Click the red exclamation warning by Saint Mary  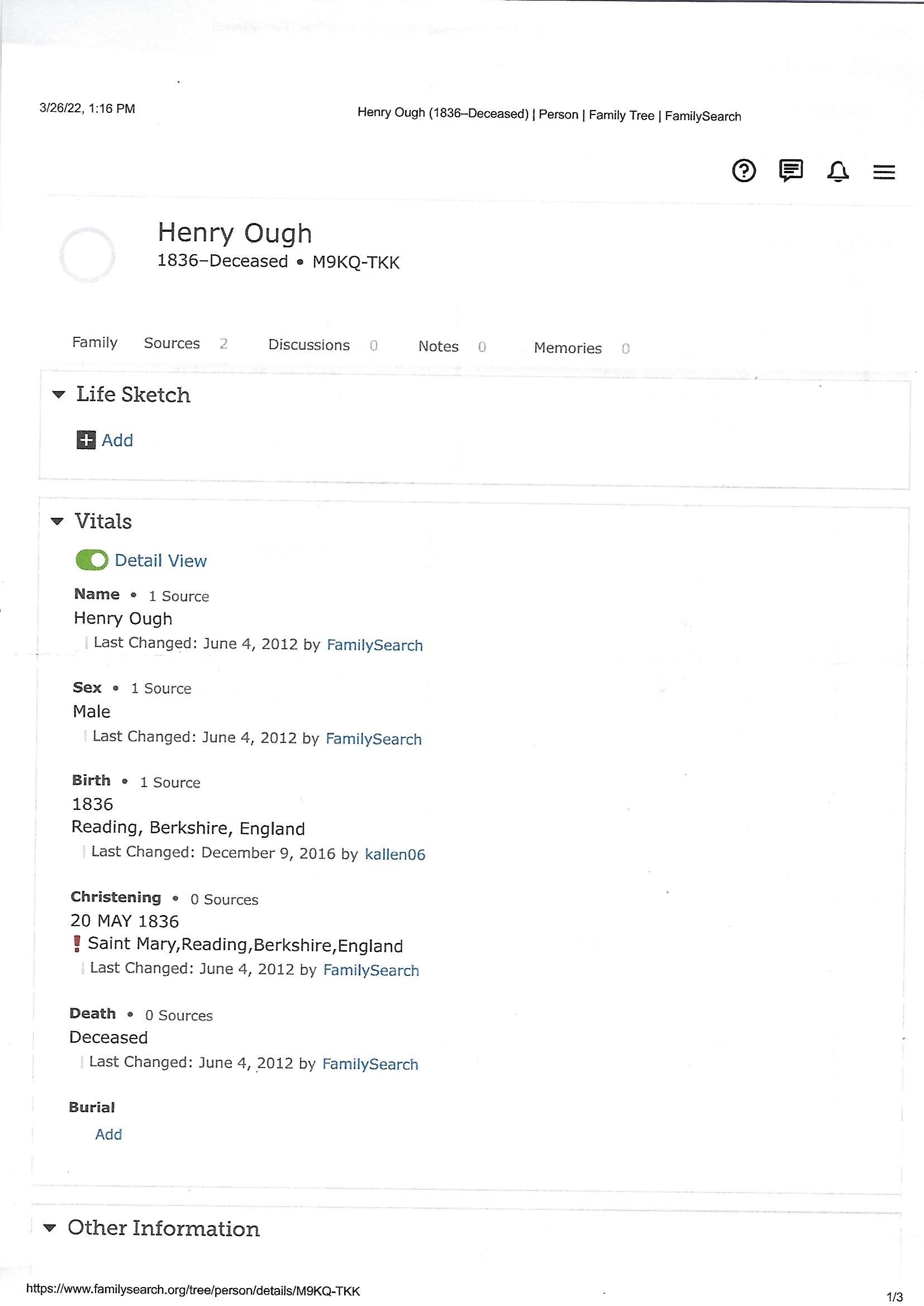(x=77, y=943)
